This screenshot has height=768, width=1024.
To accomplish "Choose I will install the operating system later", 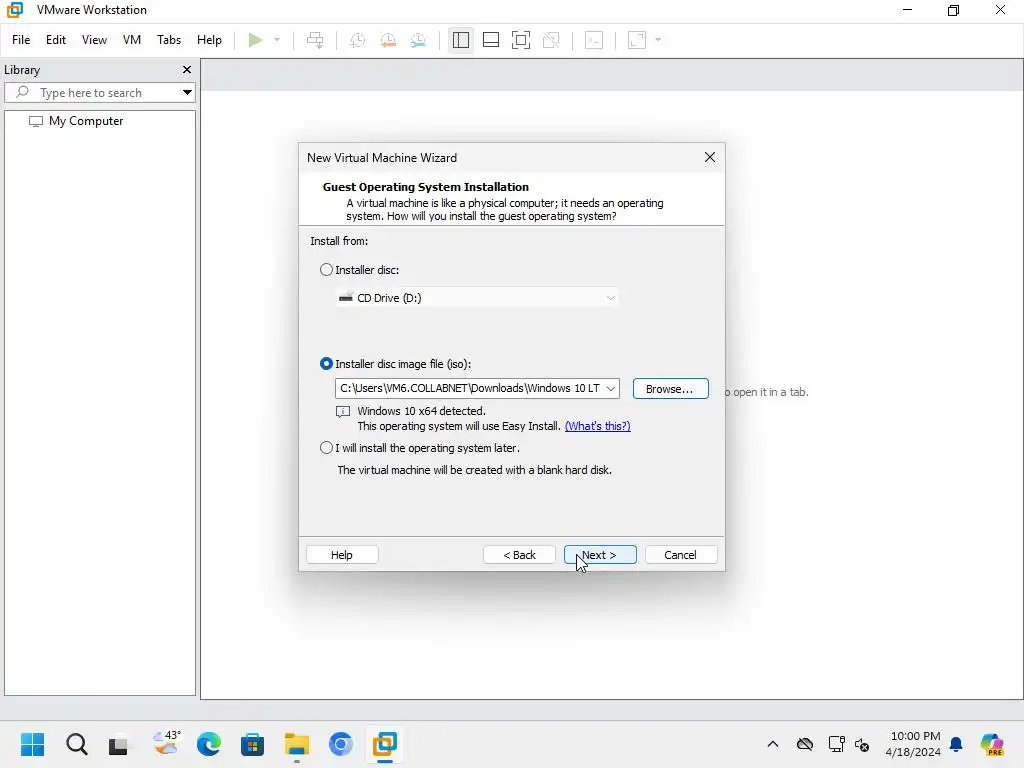I will [326, 448].
